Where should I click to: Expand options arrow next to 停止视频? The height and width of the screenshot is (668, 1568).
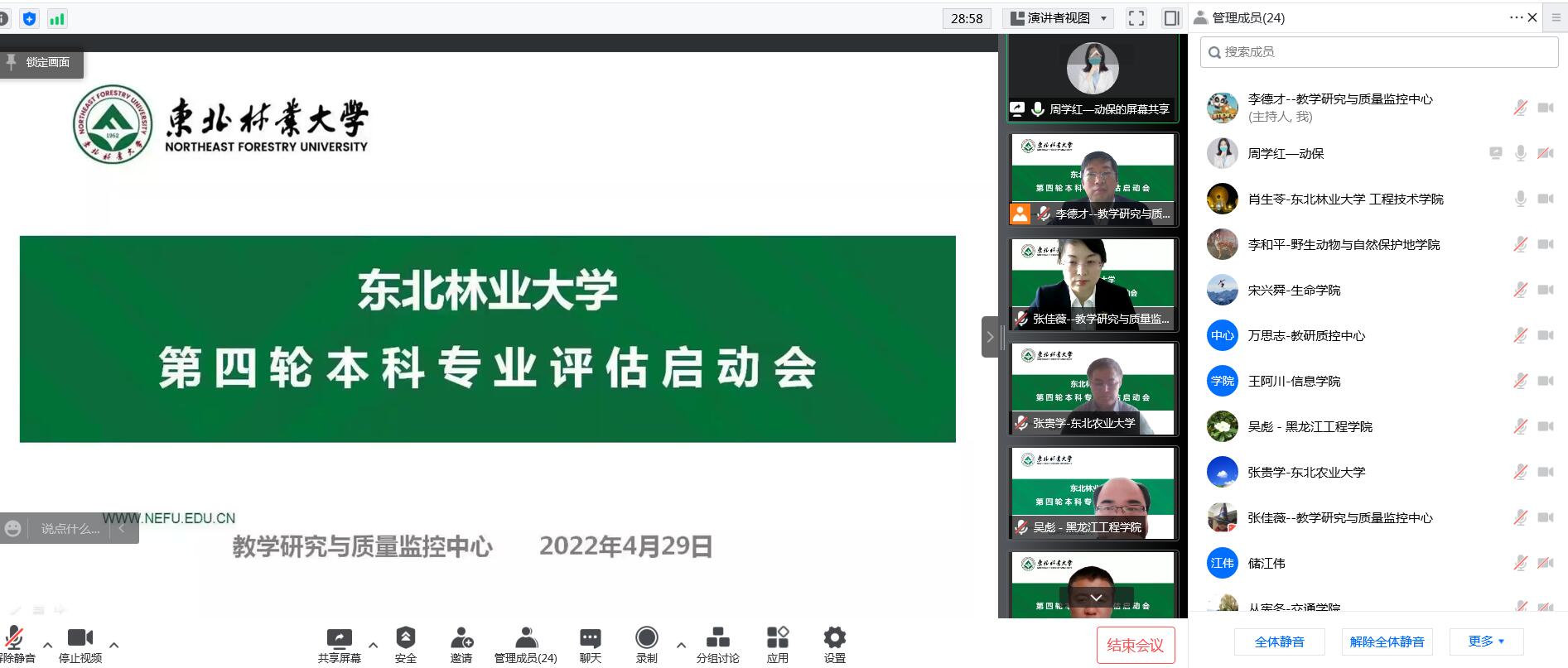point(114,644)
